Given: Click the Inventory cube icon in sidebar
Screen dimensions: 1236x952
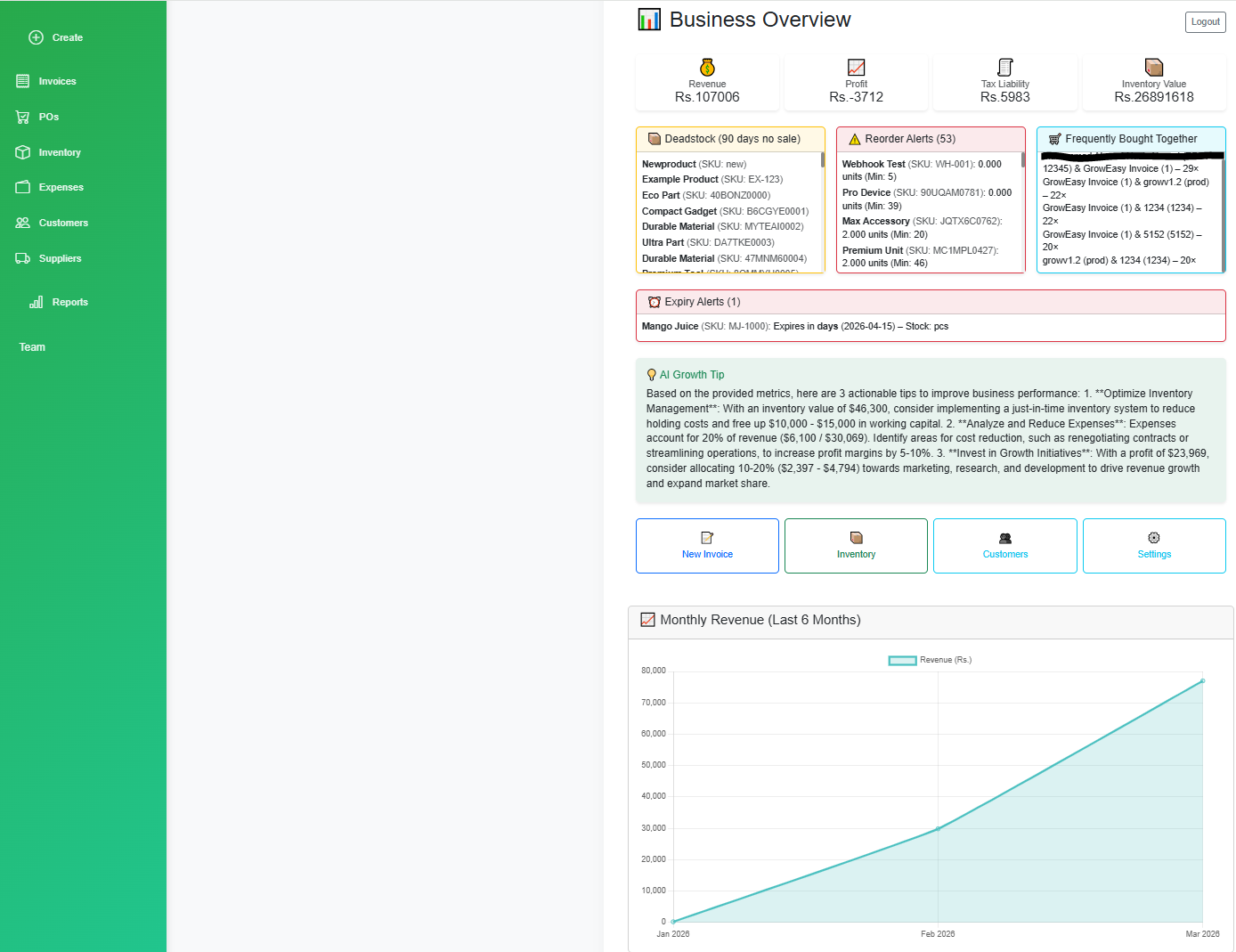Looking at the screenshot, I should click(23, 152).
